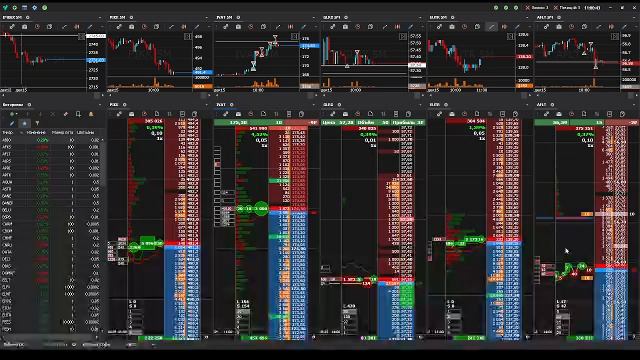This screenshot has width=640, height=360.
Task: Click the red candlestick style icon in the second chart
Action: (x=184, y=27)
